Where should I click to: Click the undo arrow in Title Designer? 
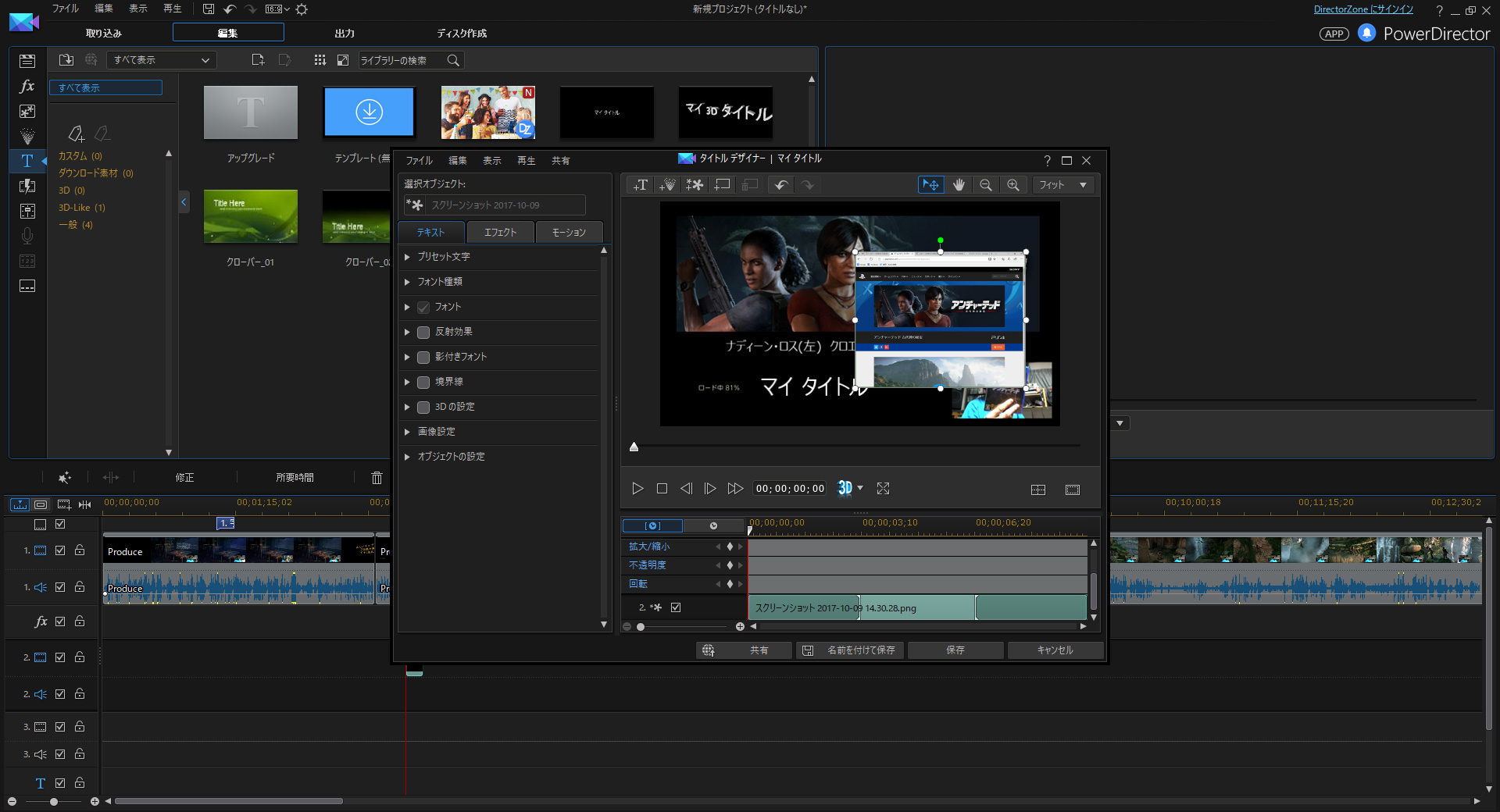point(780,185)
